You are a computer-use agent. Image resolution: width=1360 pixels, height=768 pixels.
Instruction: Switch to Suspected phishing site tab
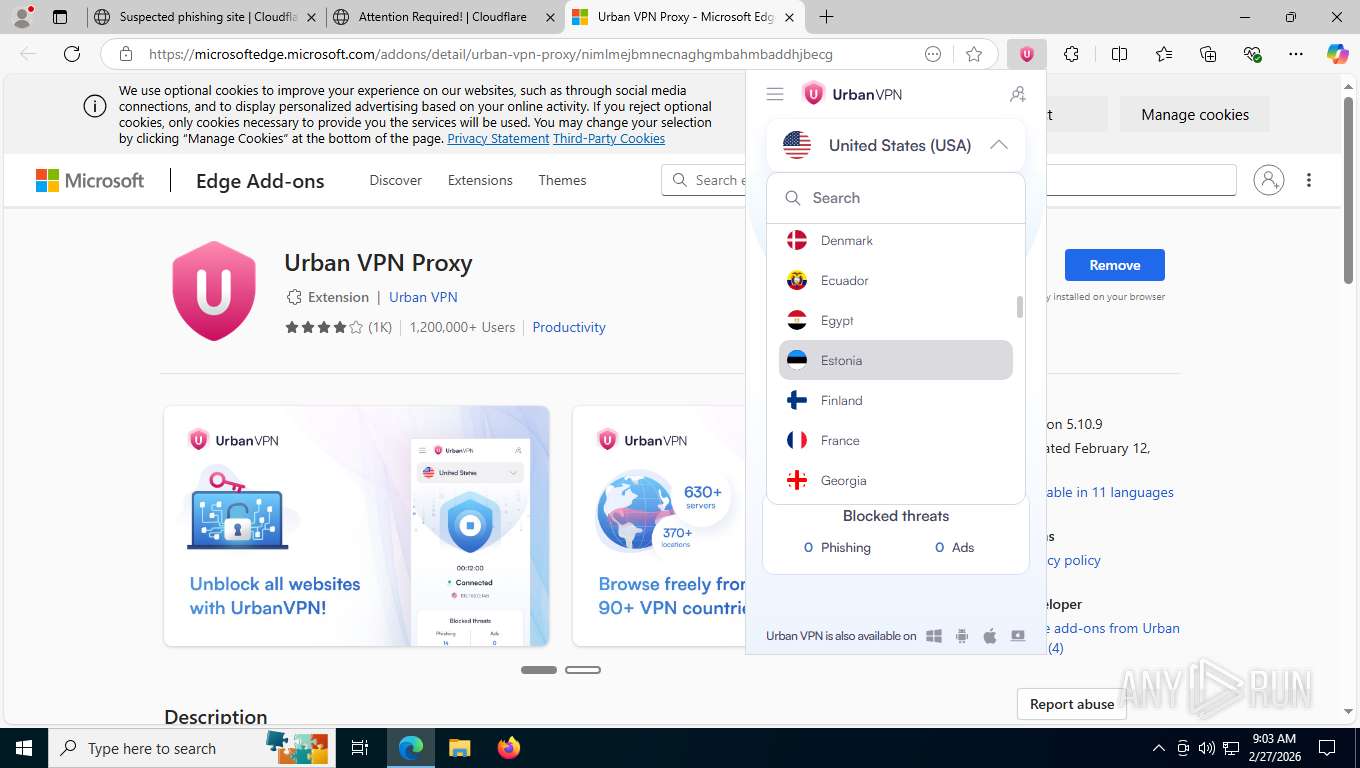203,17
